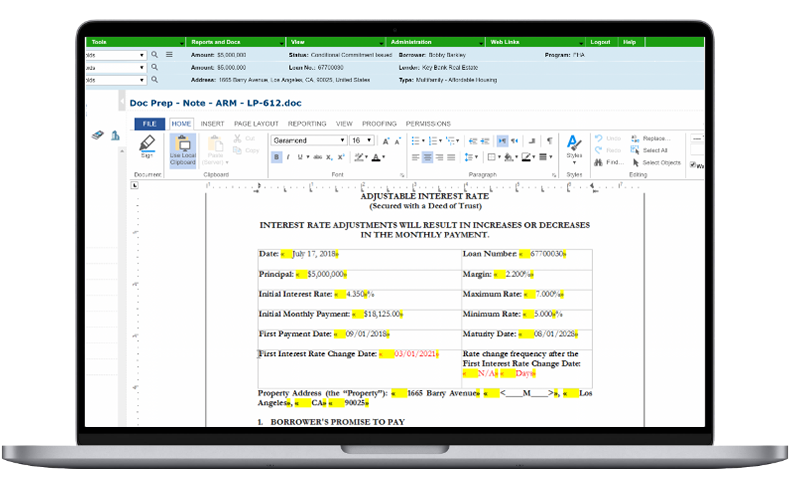Click the right-to-left text direction icon

514,140
